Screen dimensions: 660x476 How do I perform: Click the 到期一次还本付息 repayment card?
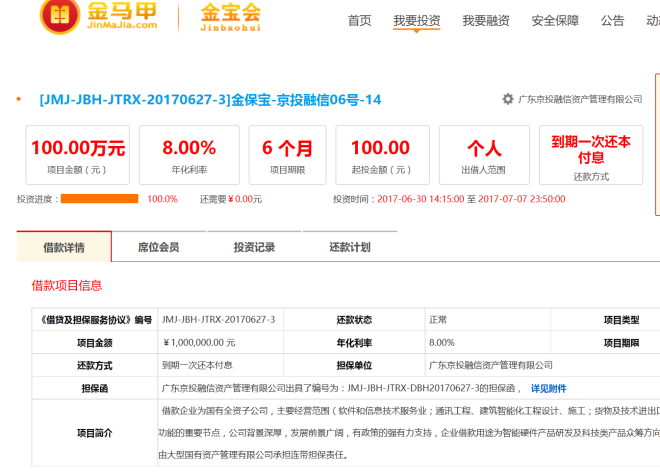point(591,155)
